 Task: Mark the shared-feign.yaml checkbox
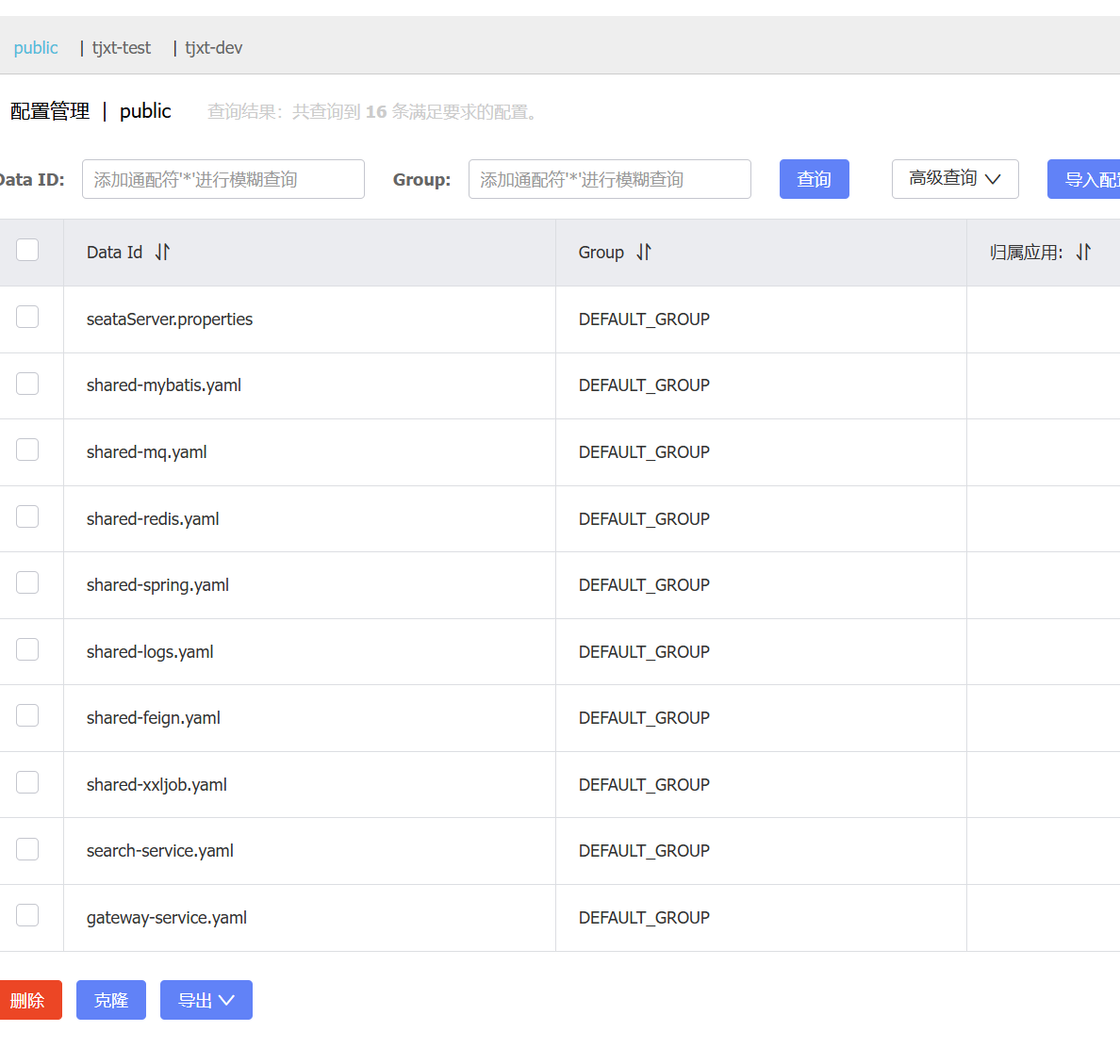(x=27, y=715)
